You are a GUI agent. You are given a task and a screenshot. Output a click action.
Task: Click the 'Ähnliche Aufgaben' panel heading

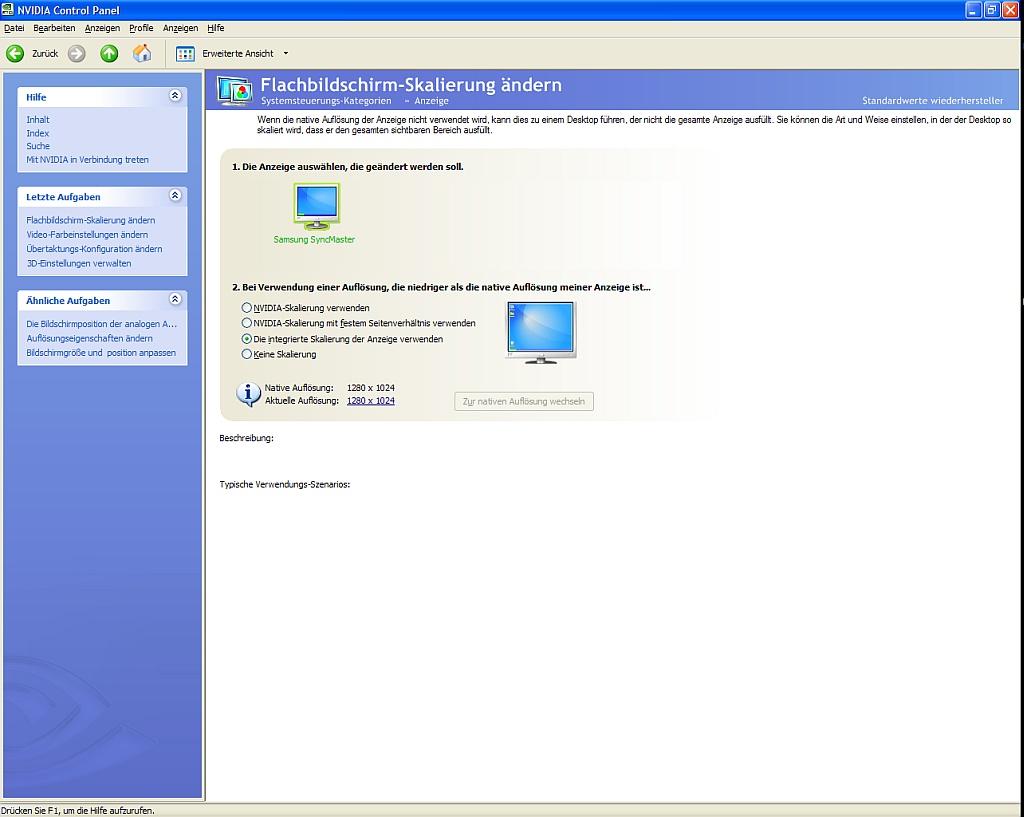pos(68,300)
